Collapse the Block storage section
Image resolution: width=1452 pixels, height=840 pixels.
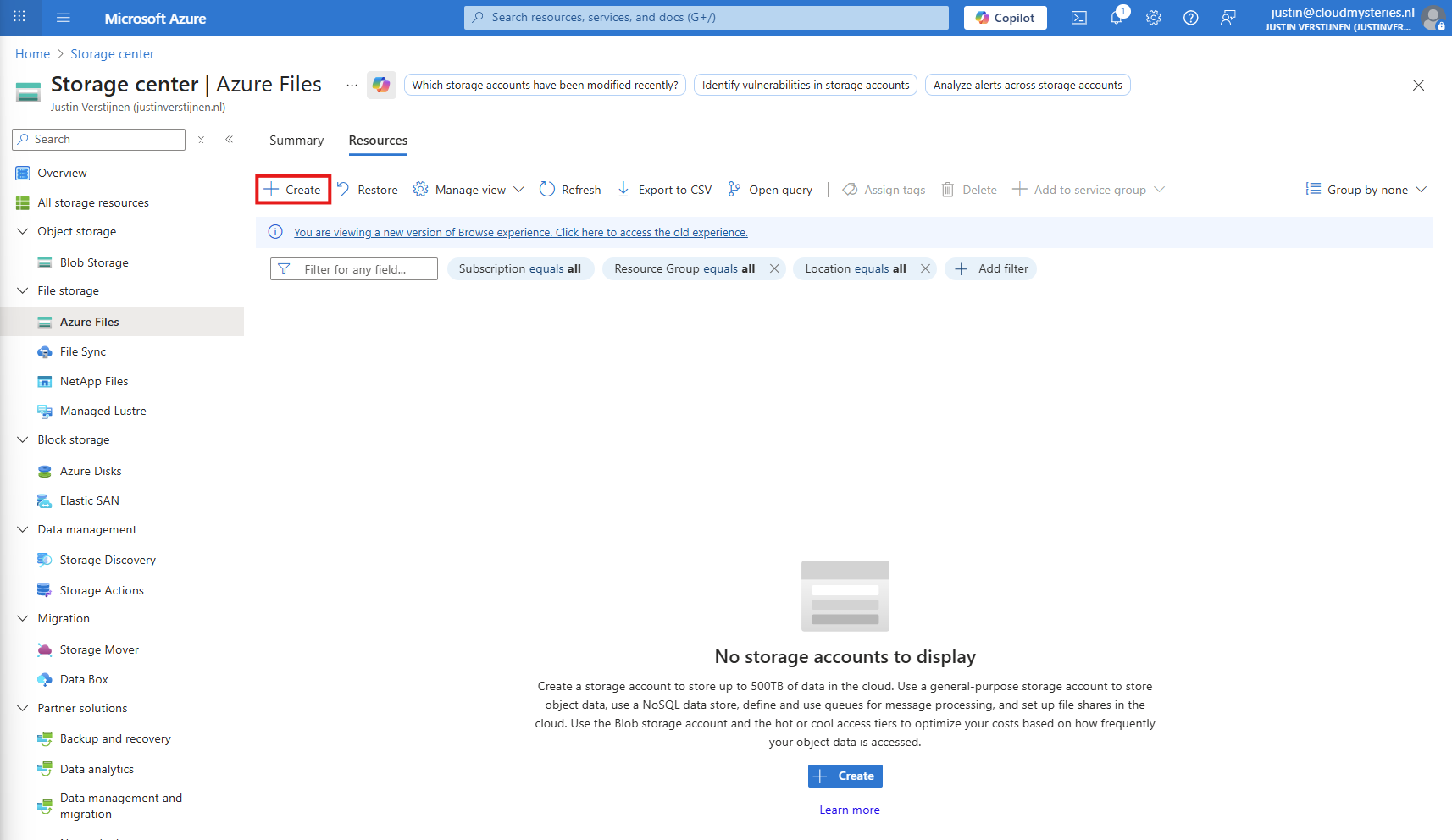pos(23,439)
